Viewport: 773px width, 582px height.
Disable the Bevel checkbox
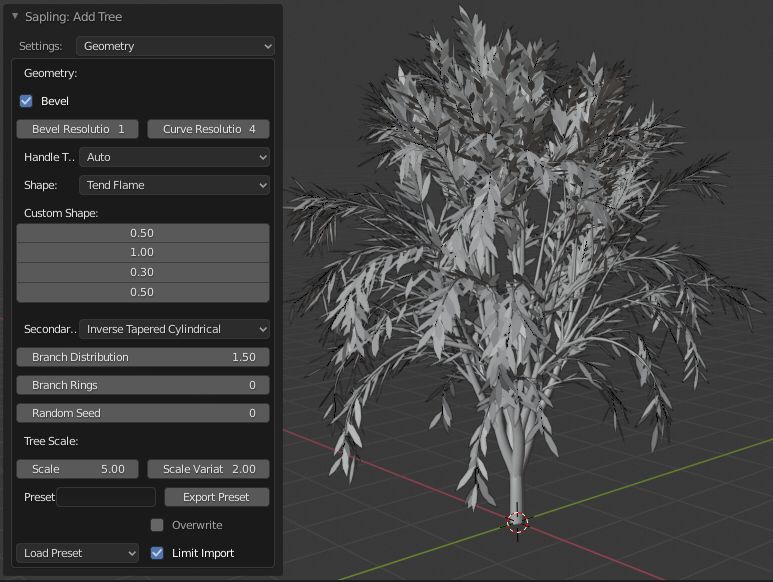tap(27, 101)
